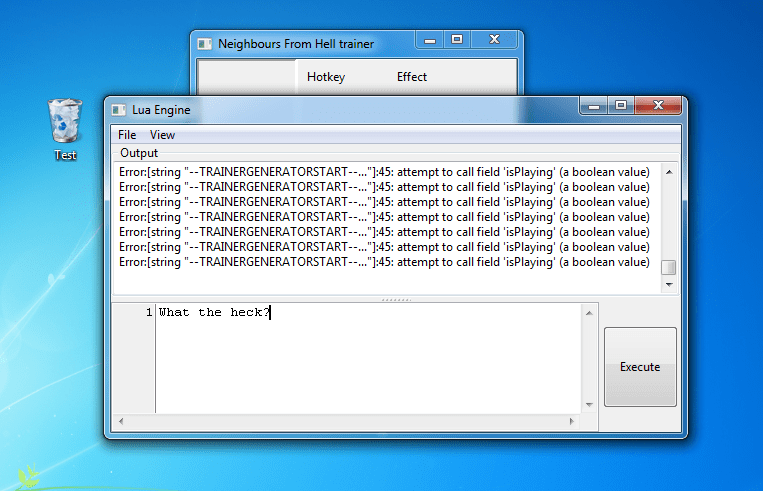763x491 pixels.
Task: Click the splitter grip between Output and script
Action: coord(396,300)
